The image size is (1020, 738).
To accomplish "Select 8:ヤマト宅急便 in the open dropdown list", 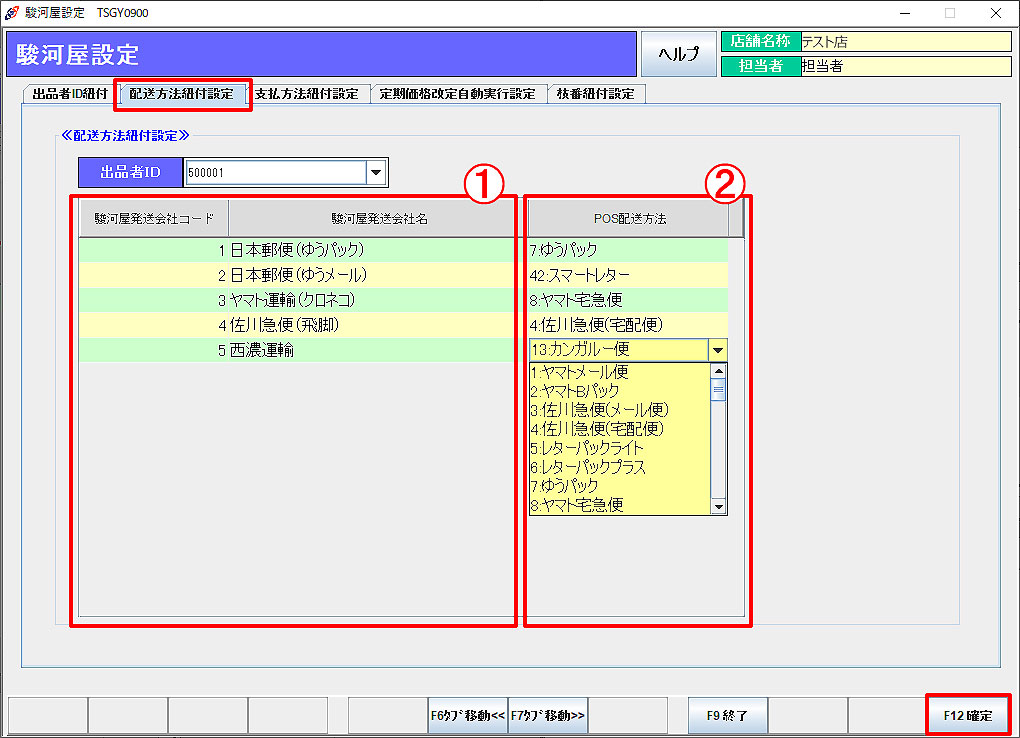I will [x=621, y=504].
